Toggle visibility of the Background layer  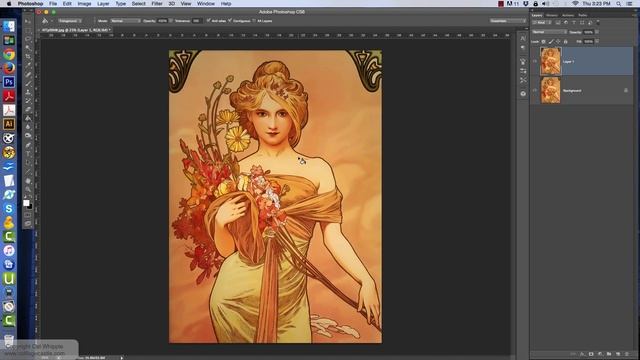pos(535,90)
